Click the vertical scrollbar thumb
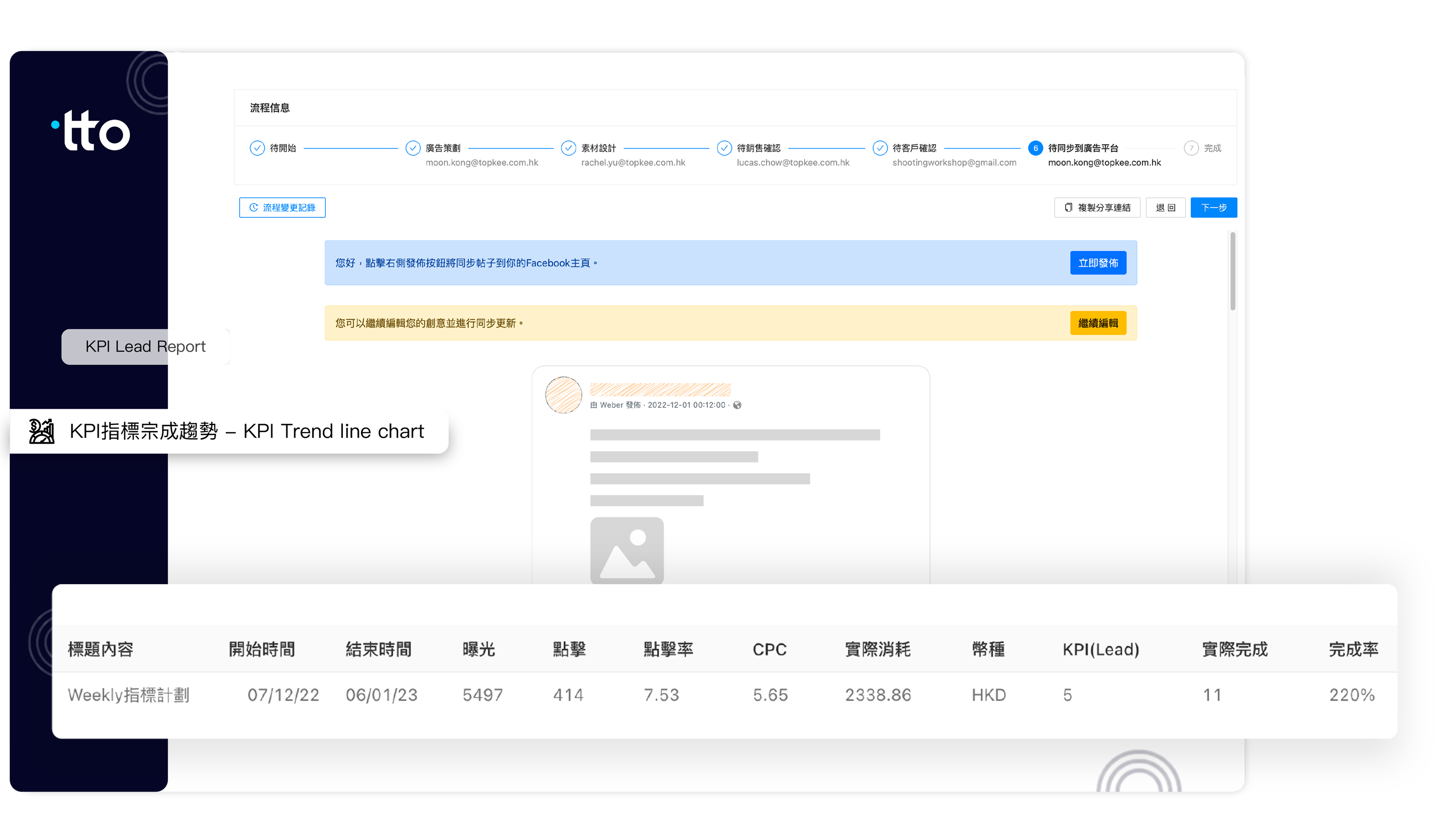The height and width of the screenshot is (840, 1443). pyautogui.click(x=1232, y=271)
